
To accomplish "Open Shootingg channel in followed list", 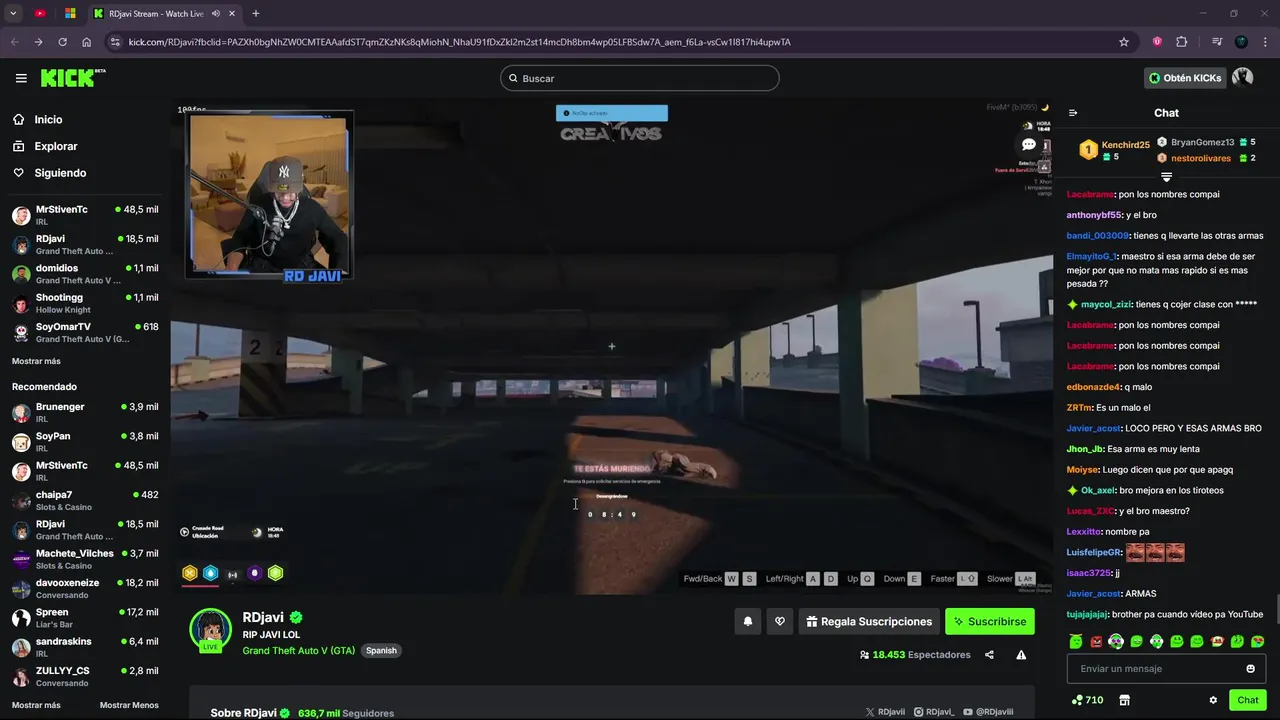I will 85,303.
